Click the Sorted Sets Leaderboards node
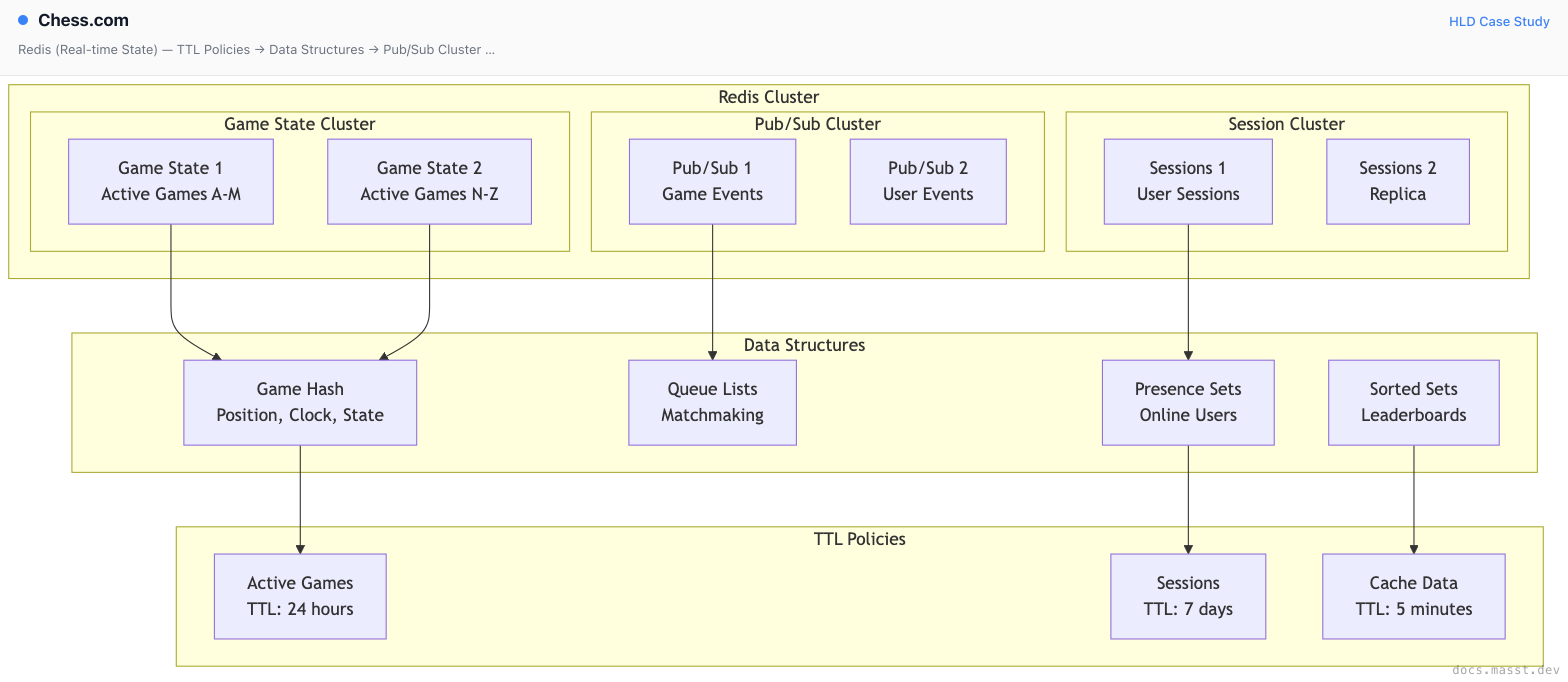The height and width of the screenshot is (682, 1568). (x=1414, y=402)
